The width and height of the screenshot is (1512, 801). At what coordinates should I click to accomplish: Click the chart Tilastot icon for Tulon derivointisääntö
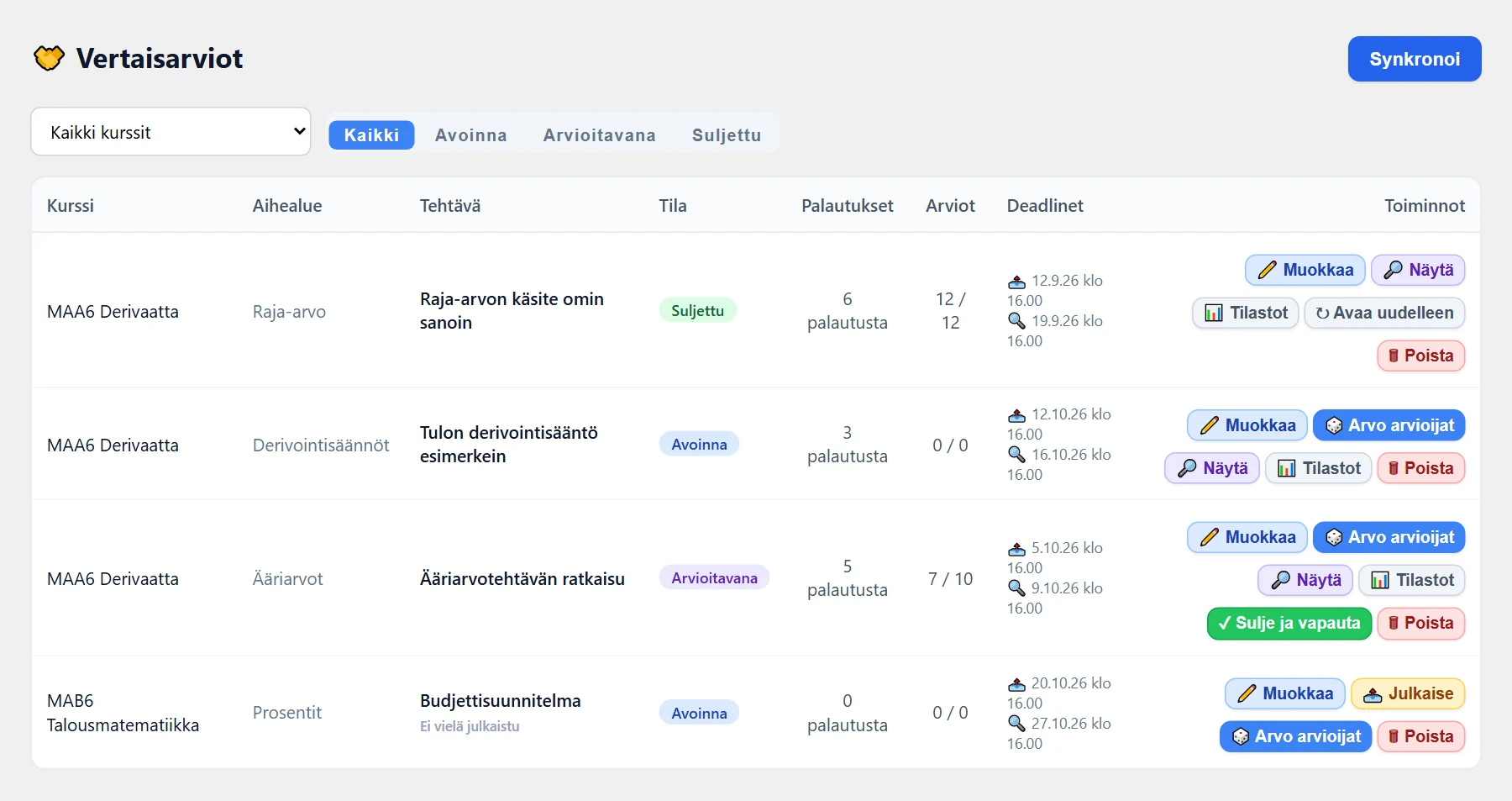point(1287,468)
